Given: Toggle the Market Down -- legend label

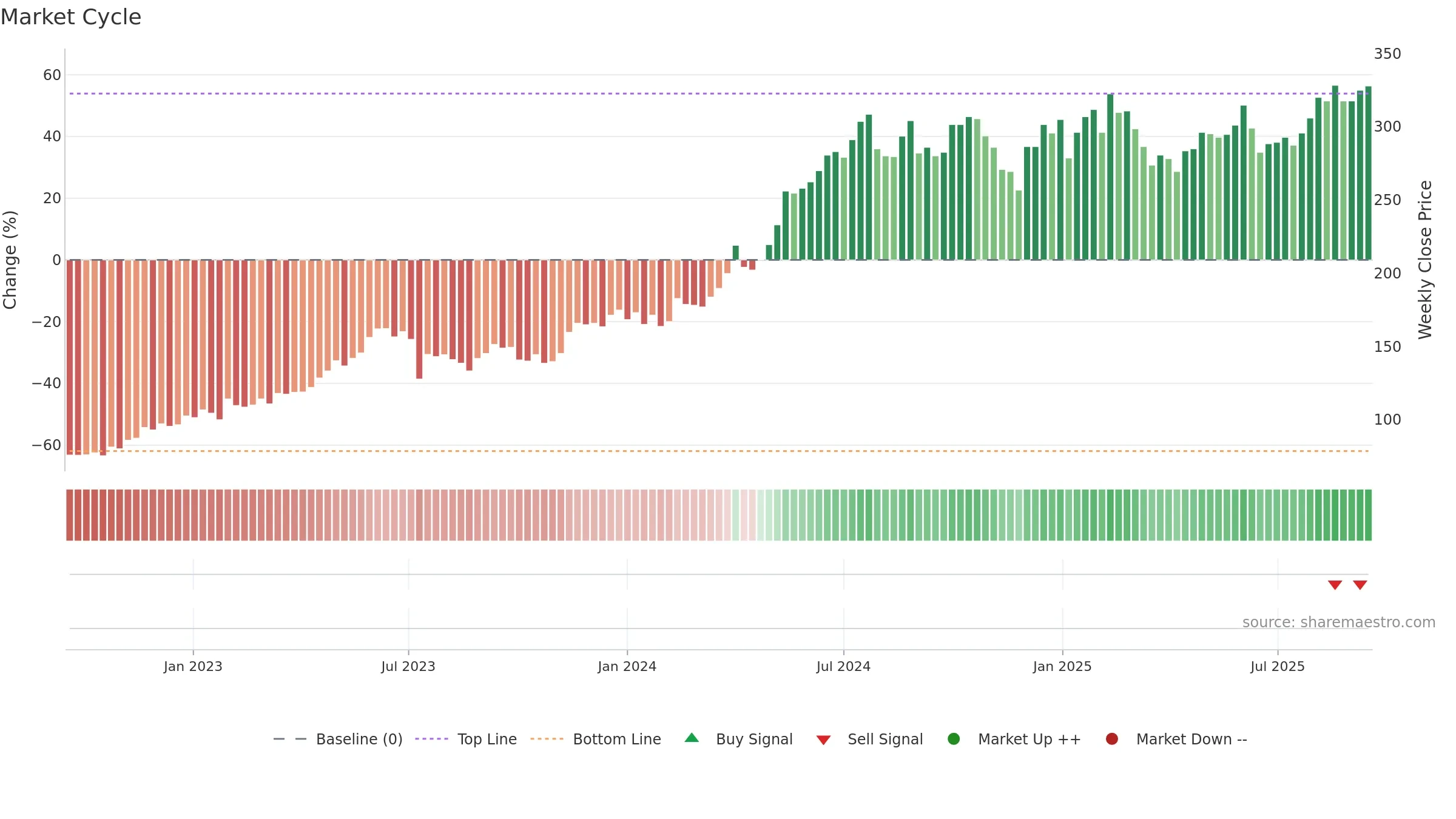Looking at the screenshot, I should (x=1191, y=739).
